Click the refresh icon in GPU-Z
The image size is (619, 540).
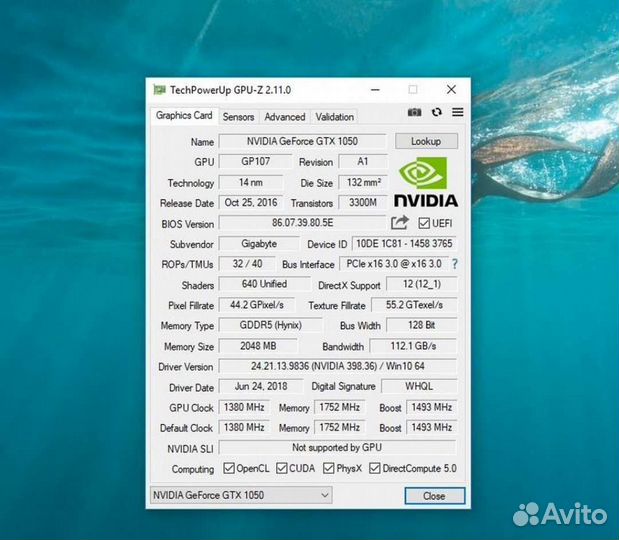(436, 112)
